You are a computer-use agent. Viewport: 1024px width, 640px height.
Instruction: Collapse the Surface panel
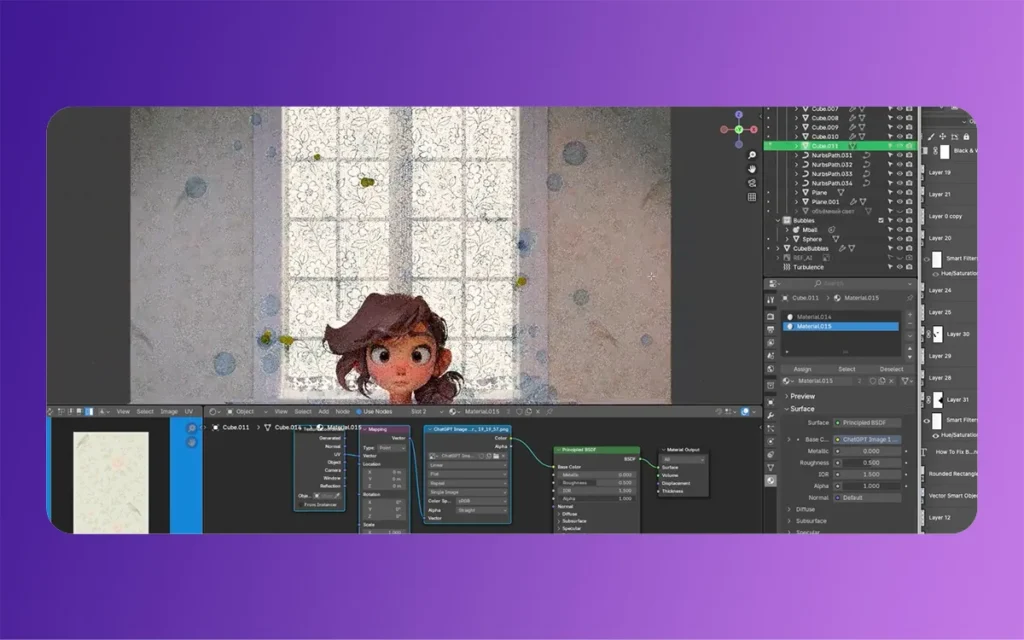tap(786, 409)
